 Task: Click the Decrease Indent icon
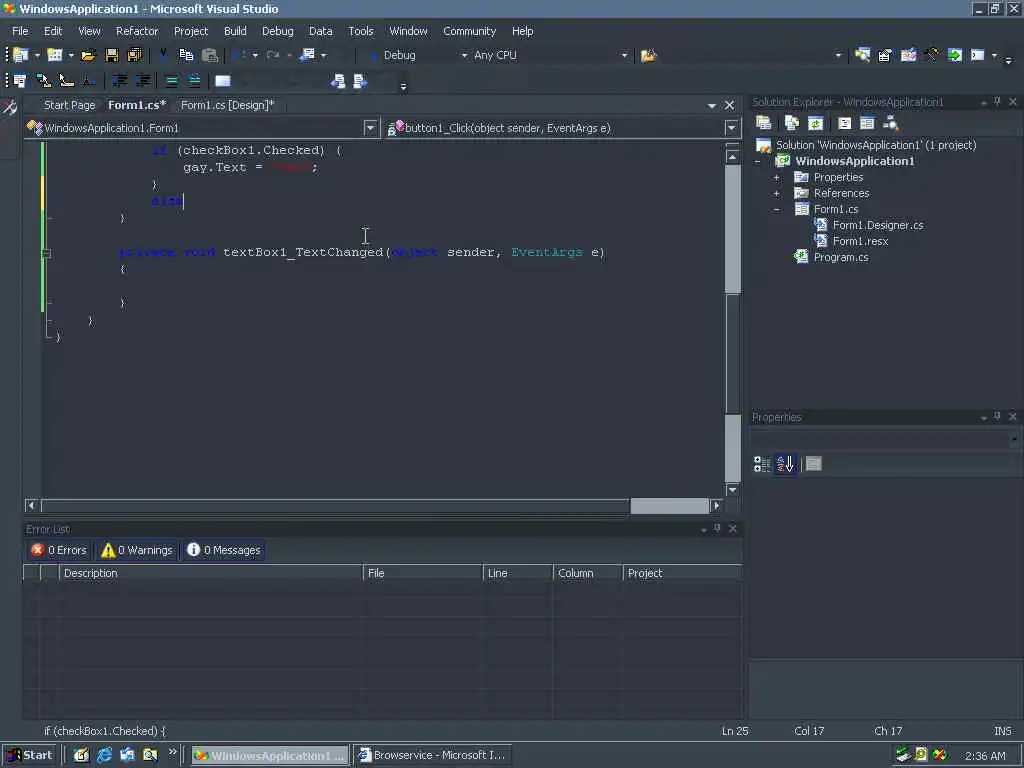point(120,81)
